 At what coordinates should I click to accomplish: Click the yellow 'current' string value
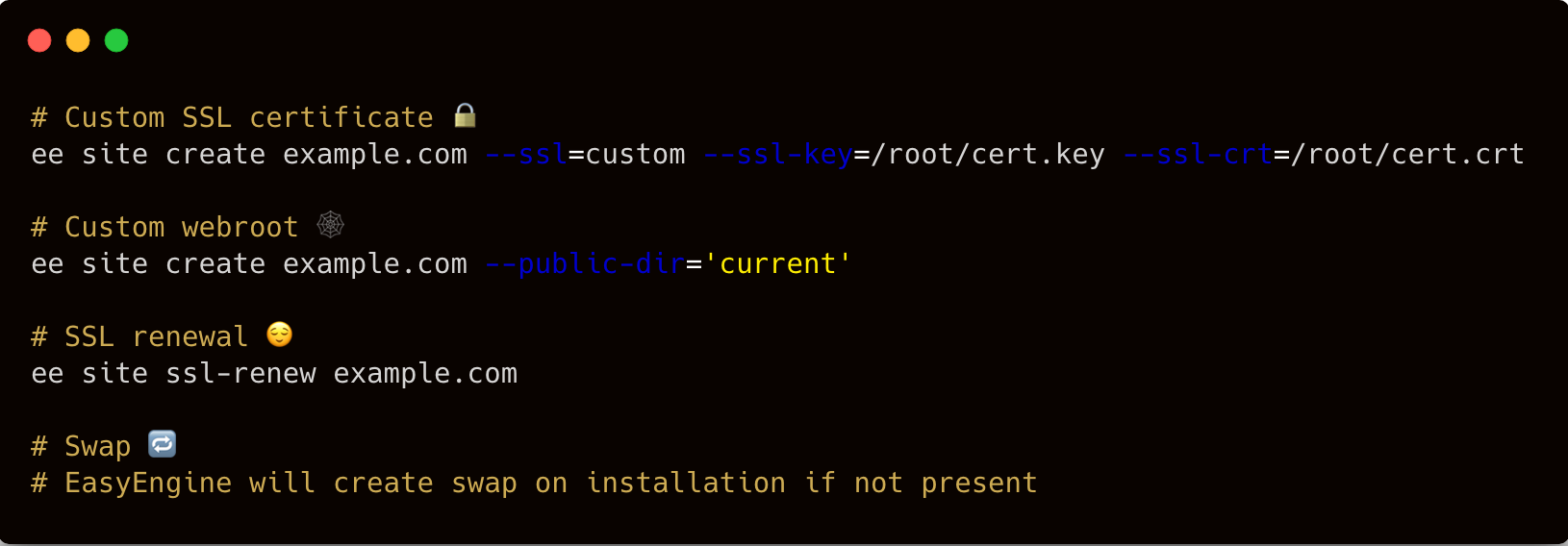[778, 263]
